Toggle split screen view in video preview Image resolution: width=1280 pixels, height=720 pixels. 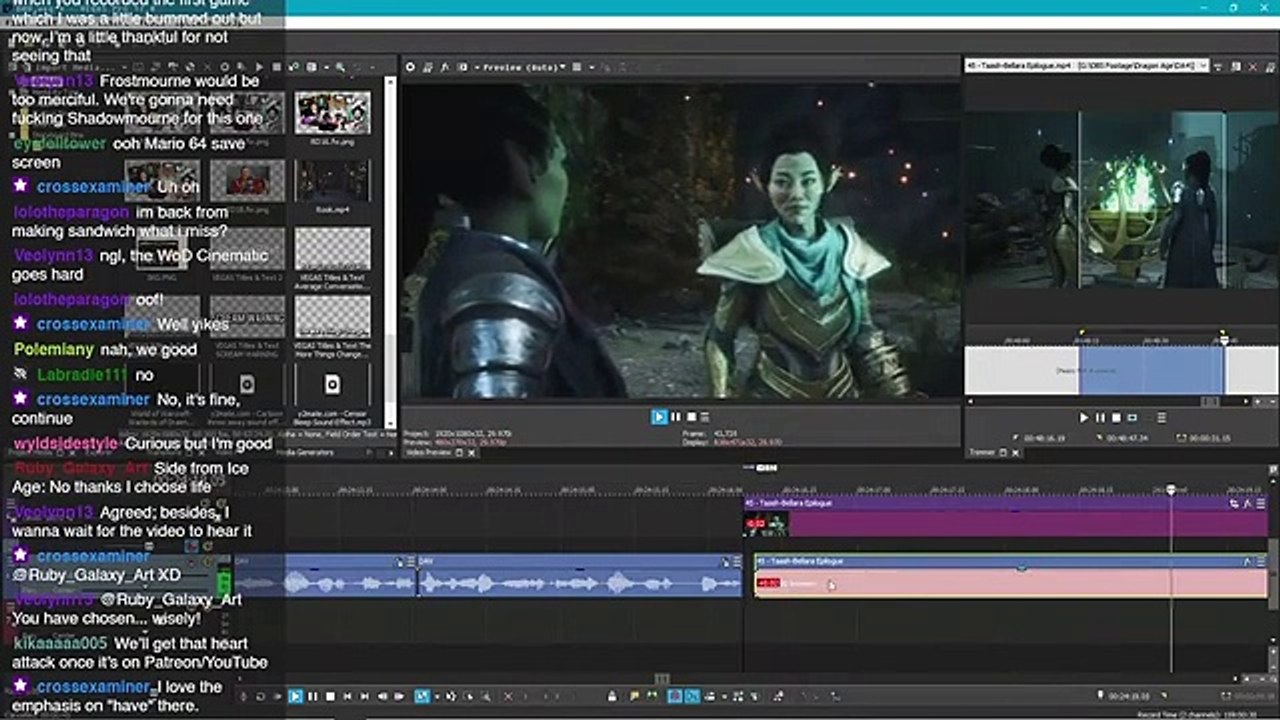tap(462, 67)
